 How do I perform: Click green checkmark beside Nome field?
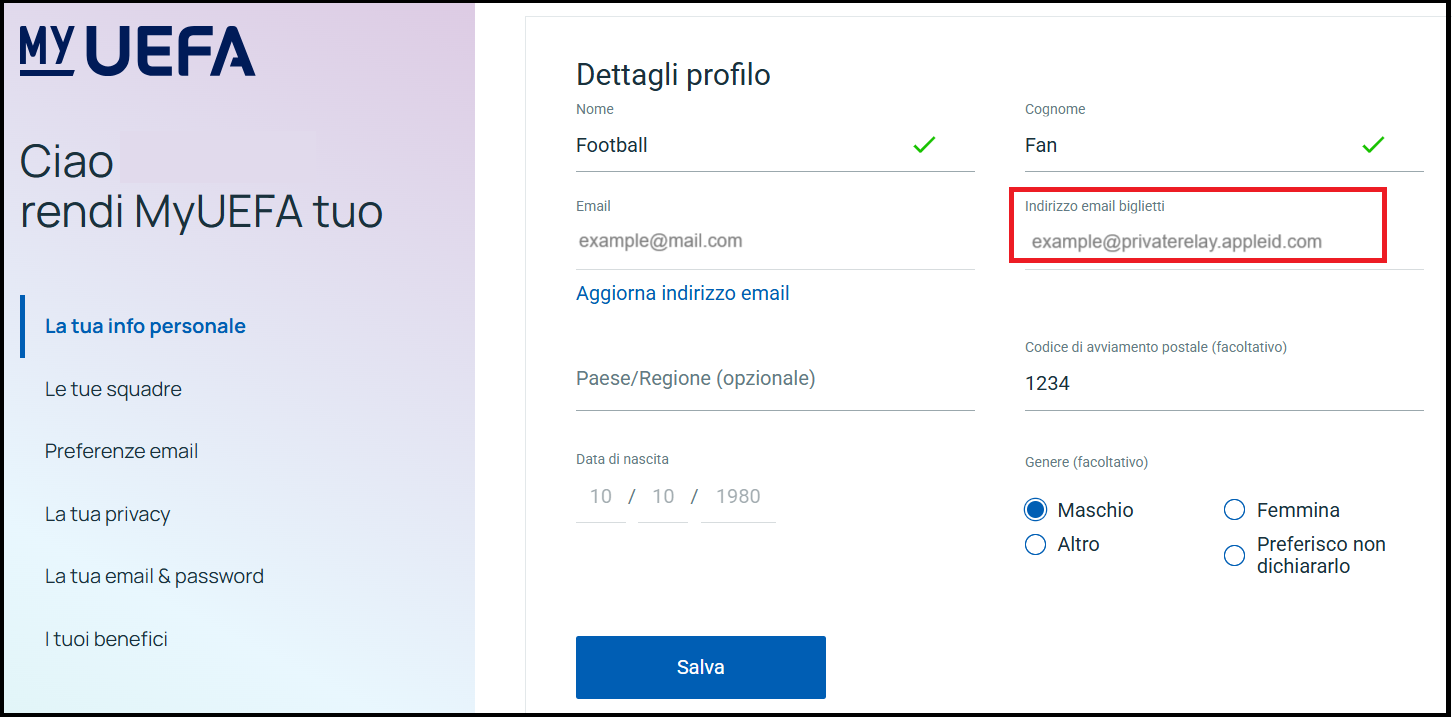[x=924, y=145]
